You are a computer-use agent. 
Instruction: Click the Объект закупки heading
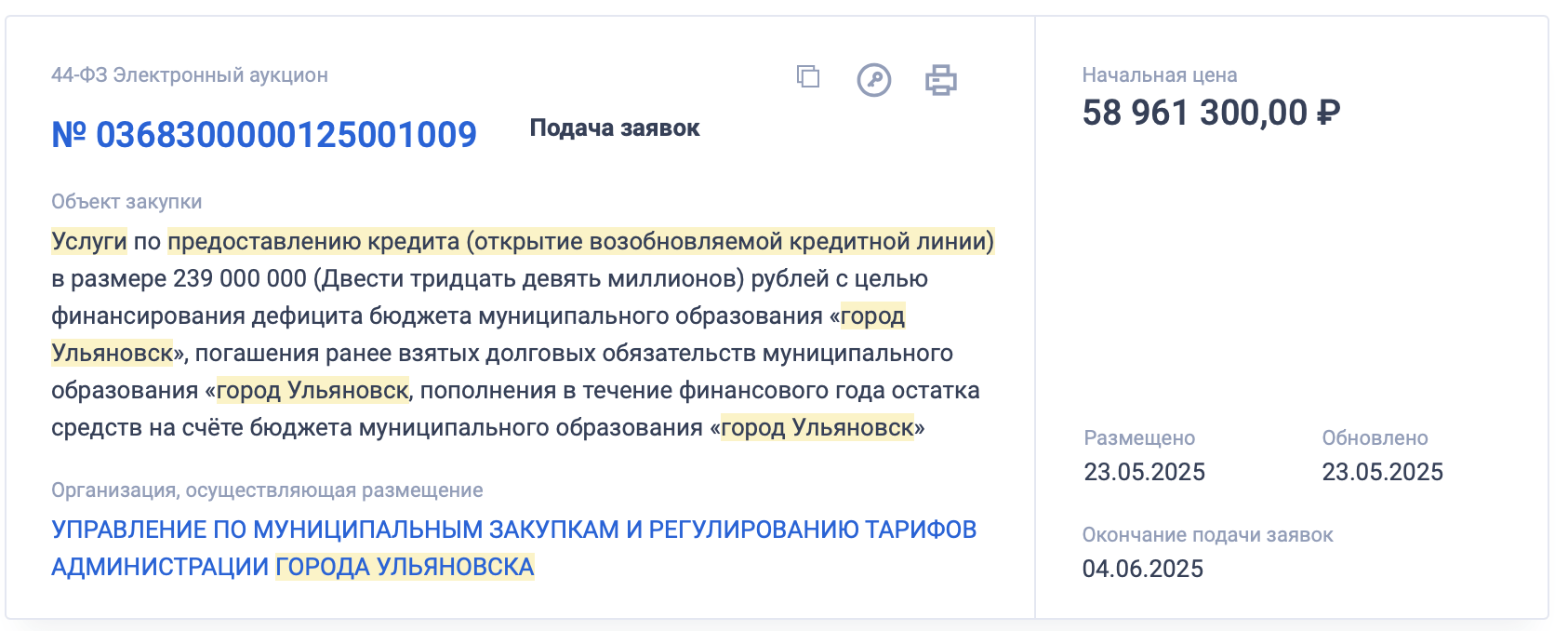(x=126, y=202)
